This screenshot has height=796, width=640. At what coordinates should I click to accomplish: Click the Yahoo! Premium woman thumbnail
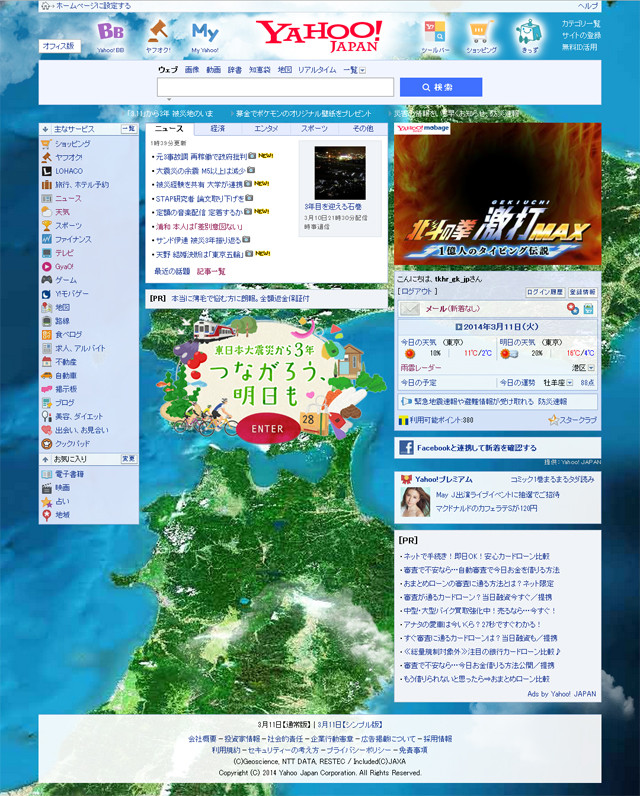coord(415,502)
